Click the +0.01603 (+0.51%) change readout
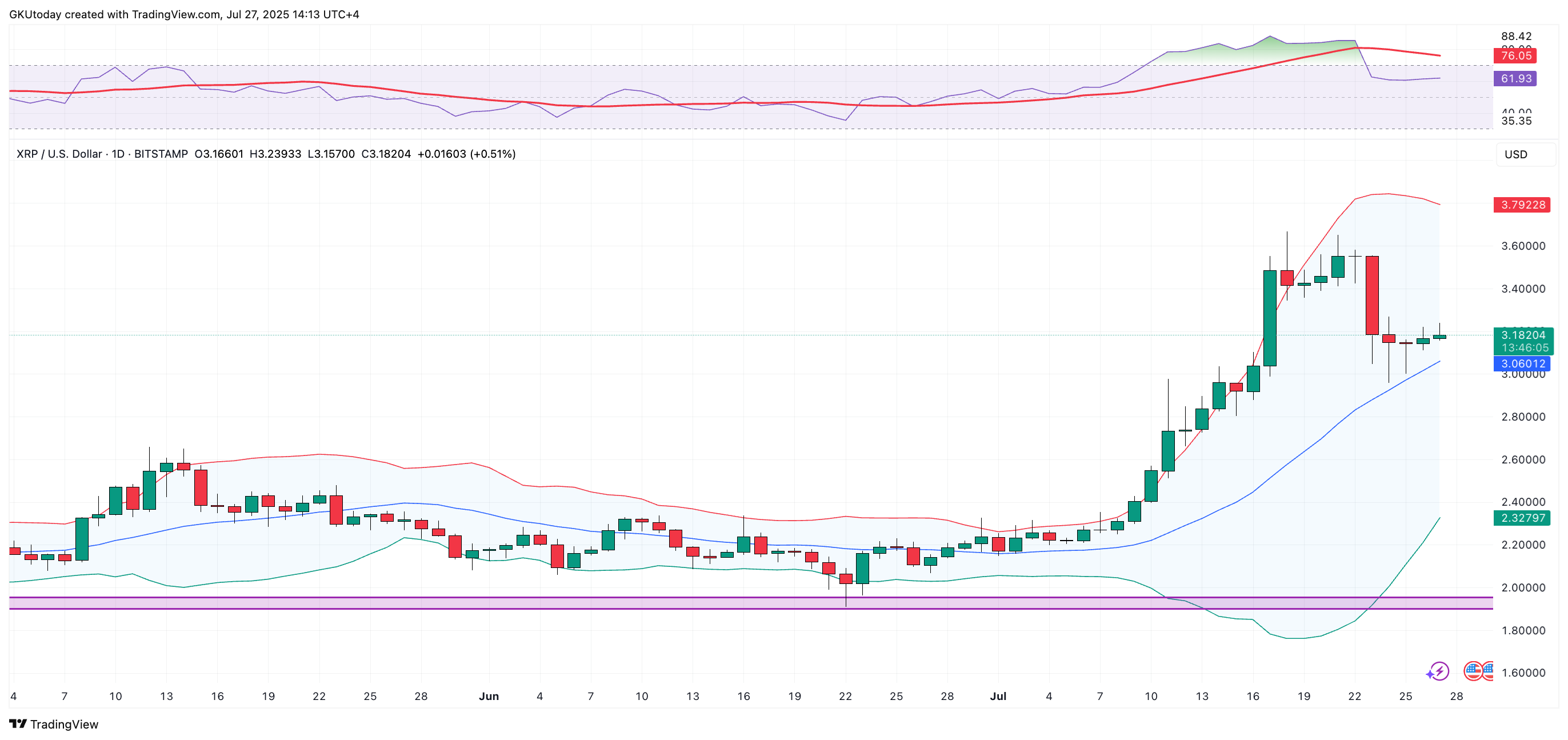Screen dimensions: 1568x740 (x=466, y=154)
